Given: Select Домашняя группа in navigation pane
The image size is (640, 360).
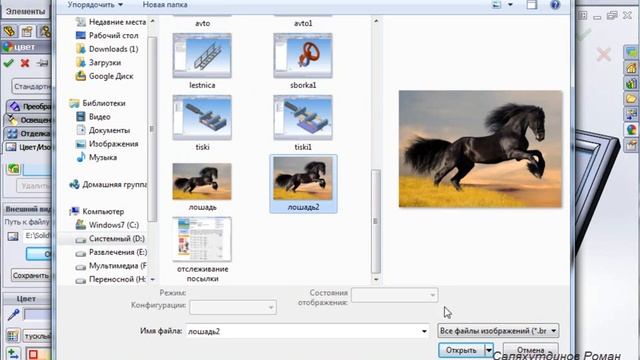Looking at the screenshot, I should (x=108, y=184).
